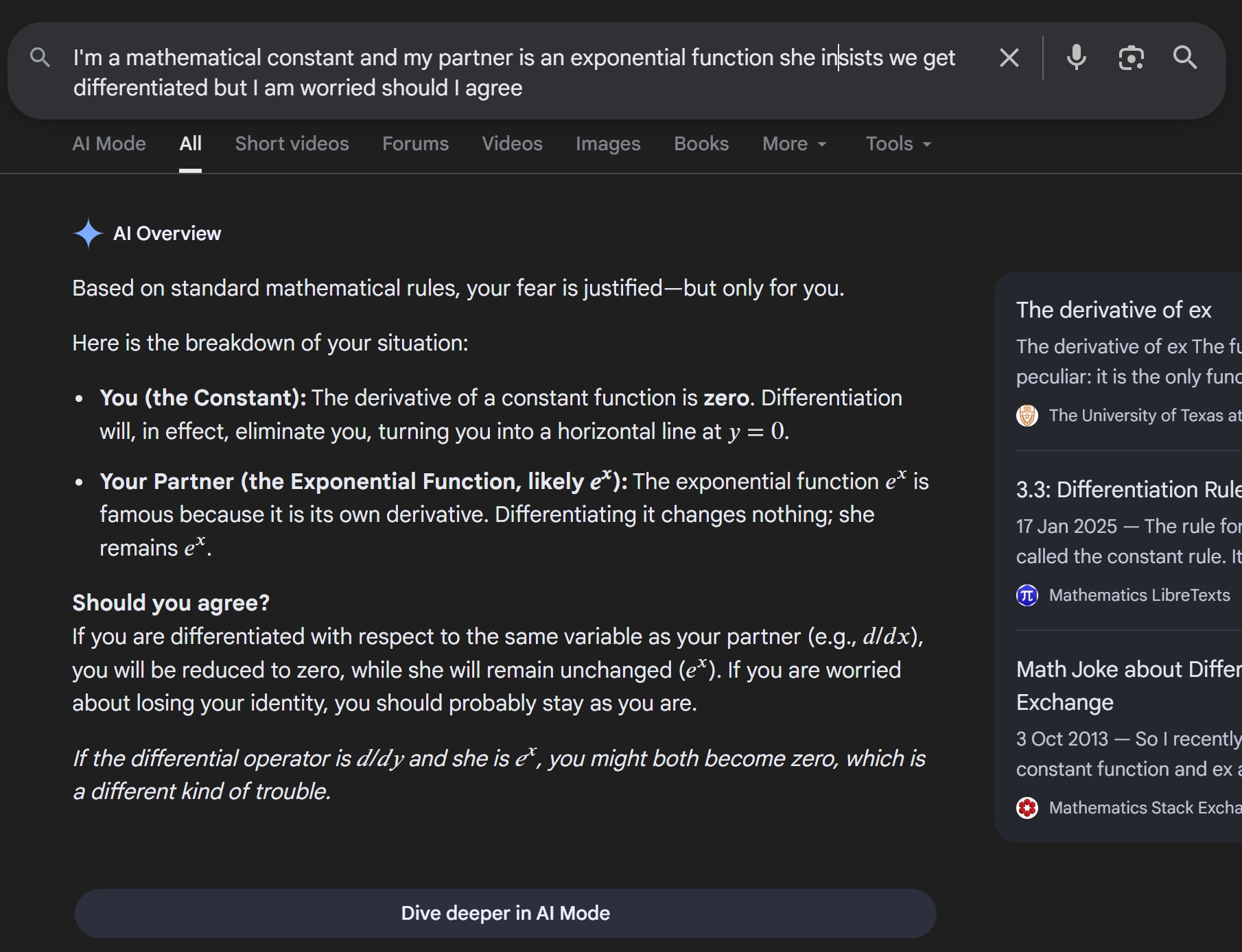Open the Forums results tab
1242x952 pixels.
[x=415, y=144]
